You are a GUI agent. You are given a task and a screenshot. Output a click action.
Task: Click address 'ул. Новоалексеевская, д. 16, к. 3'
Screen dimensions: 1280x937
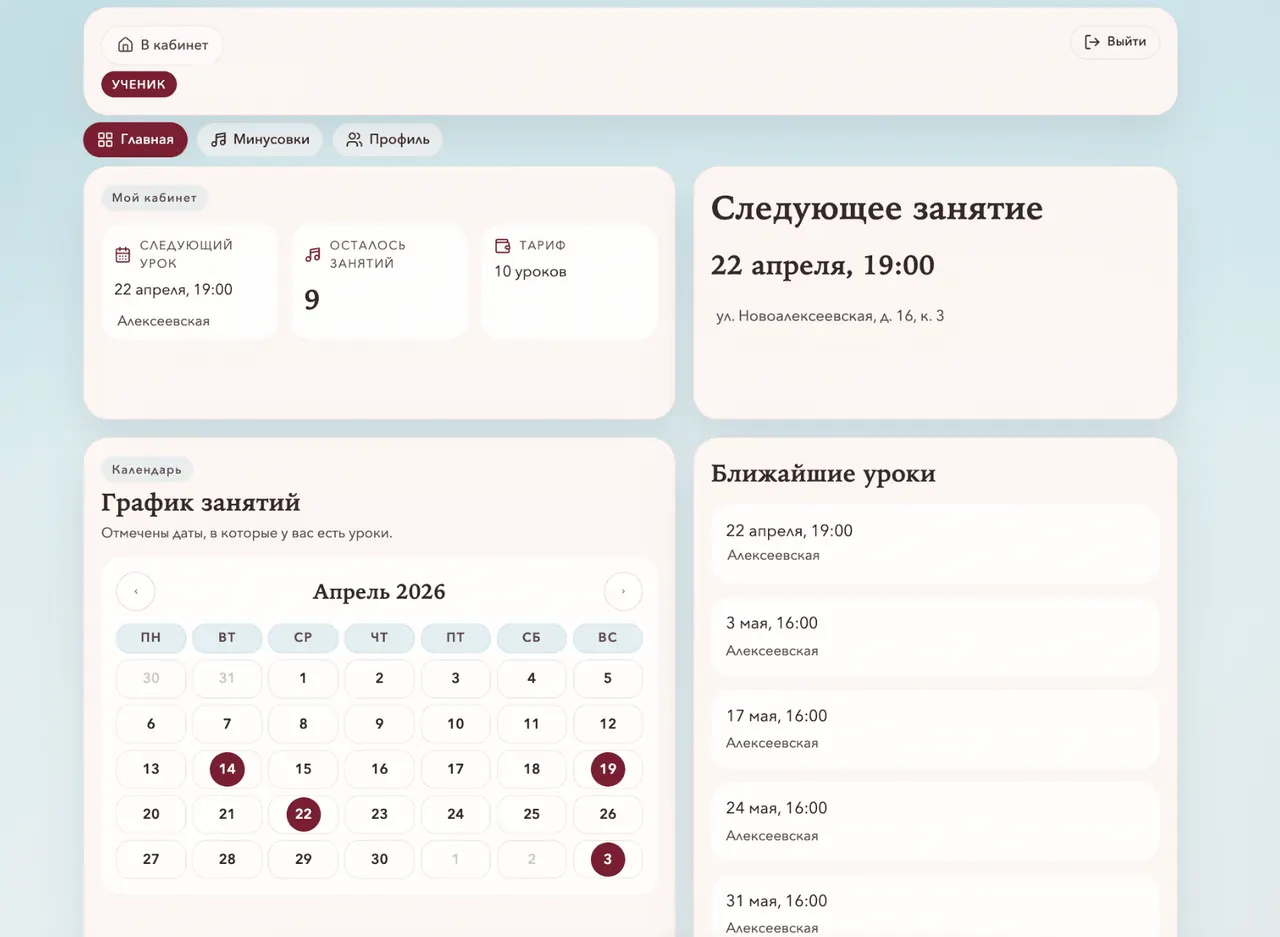pyautogui.click(x=830, y=316)
